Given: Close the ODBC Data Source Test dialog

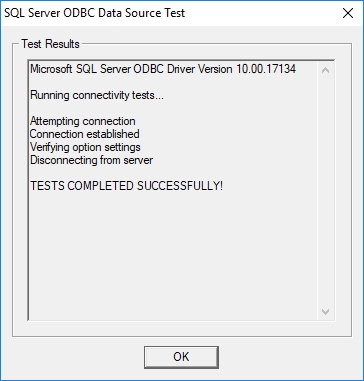Looking at the screenshot, I should (x=348, y=13).
